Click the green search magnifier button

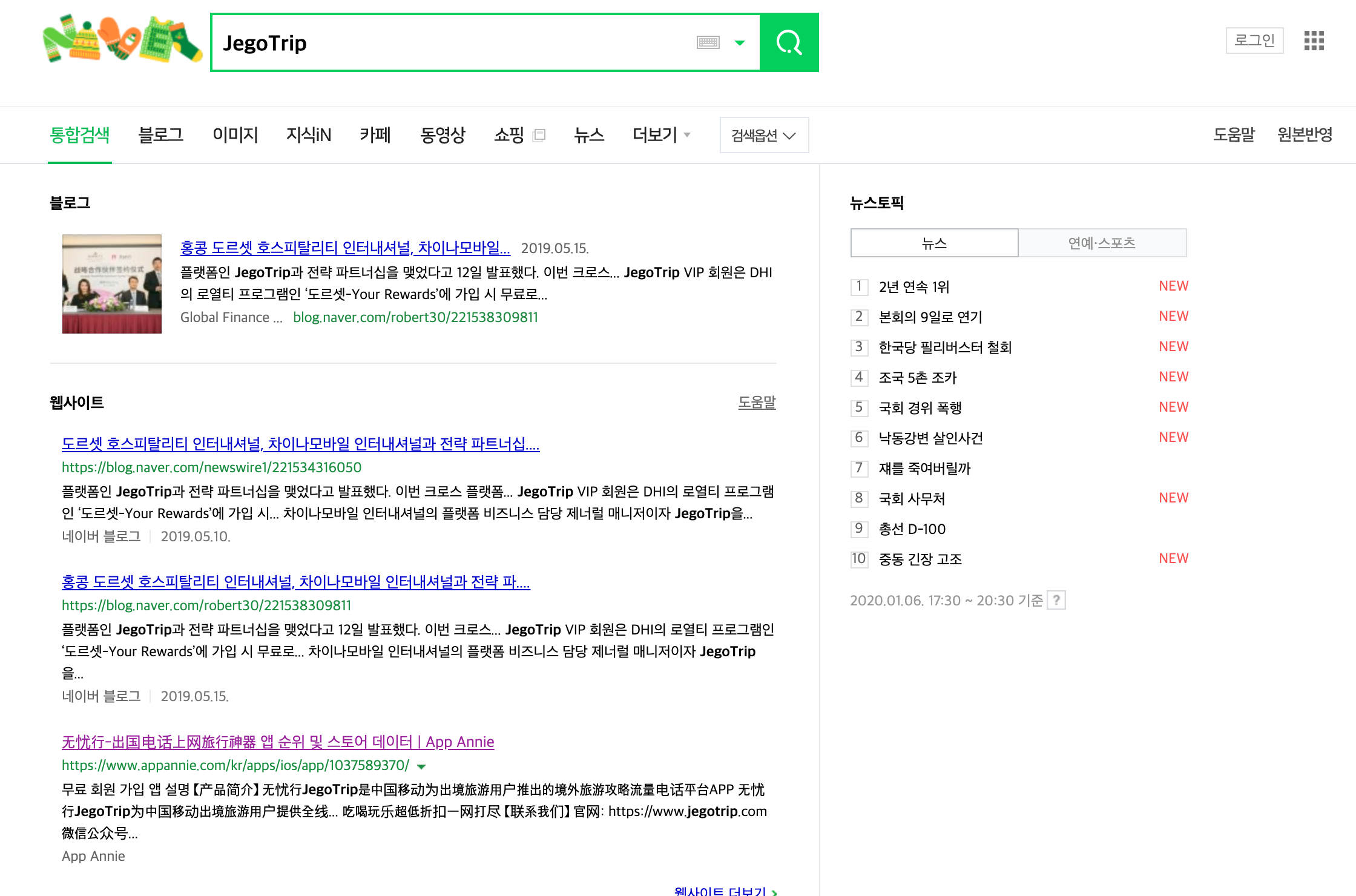tap(789, 42)
